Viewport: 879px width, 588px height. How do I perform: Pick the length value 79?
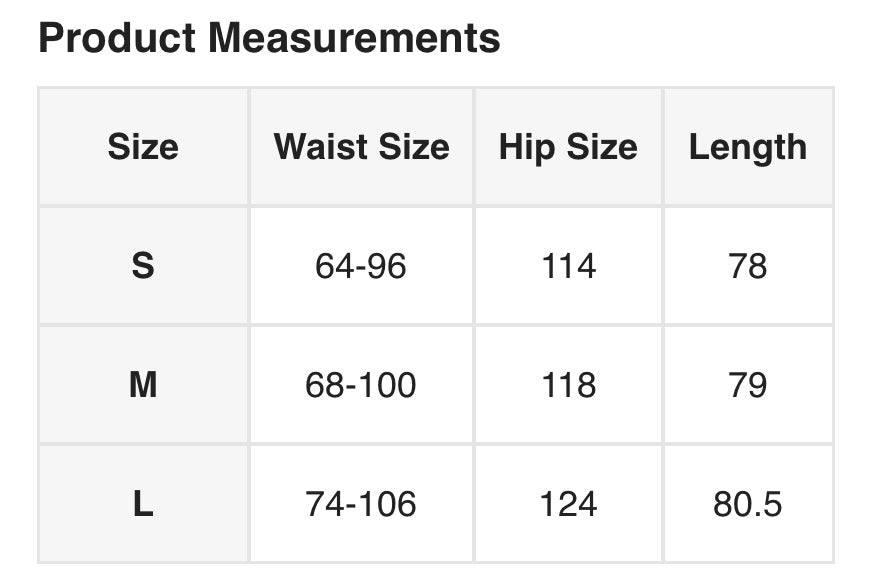pos(748,385)
